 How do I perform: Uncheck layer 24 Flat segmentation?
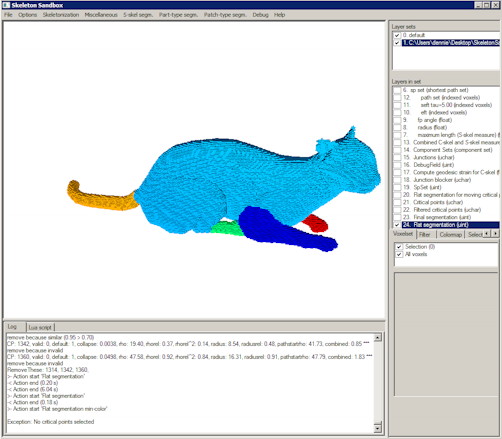(397, 225)
